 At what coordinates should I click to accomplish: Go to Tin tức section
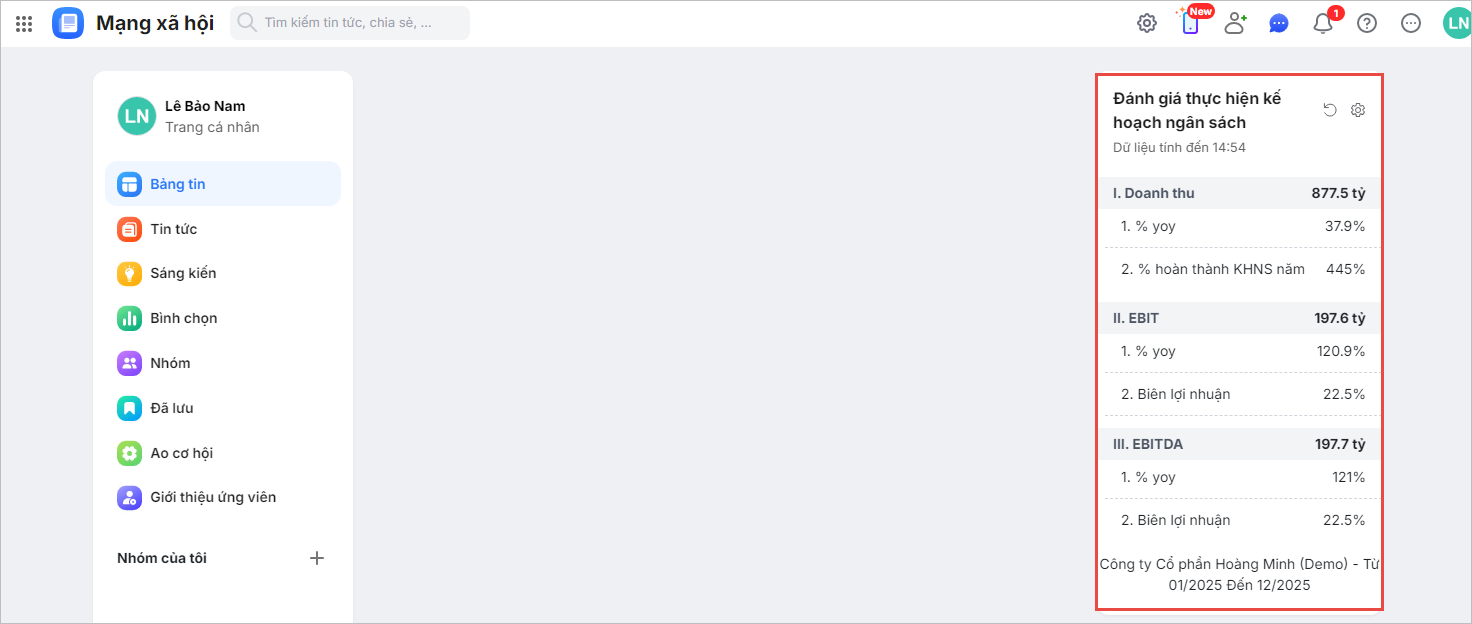223,229
